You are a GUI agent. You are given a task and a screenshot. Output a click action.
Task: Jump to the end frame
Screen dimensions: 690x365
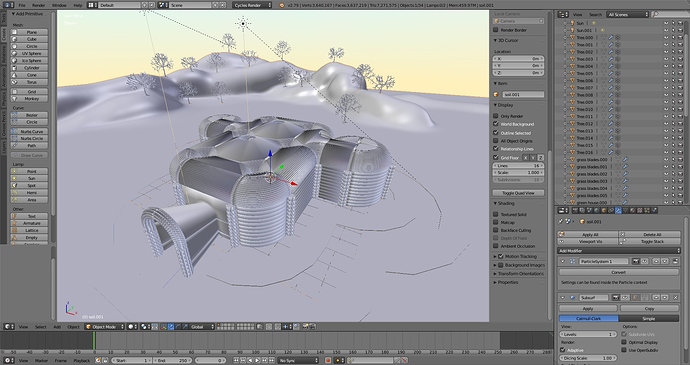272,360
